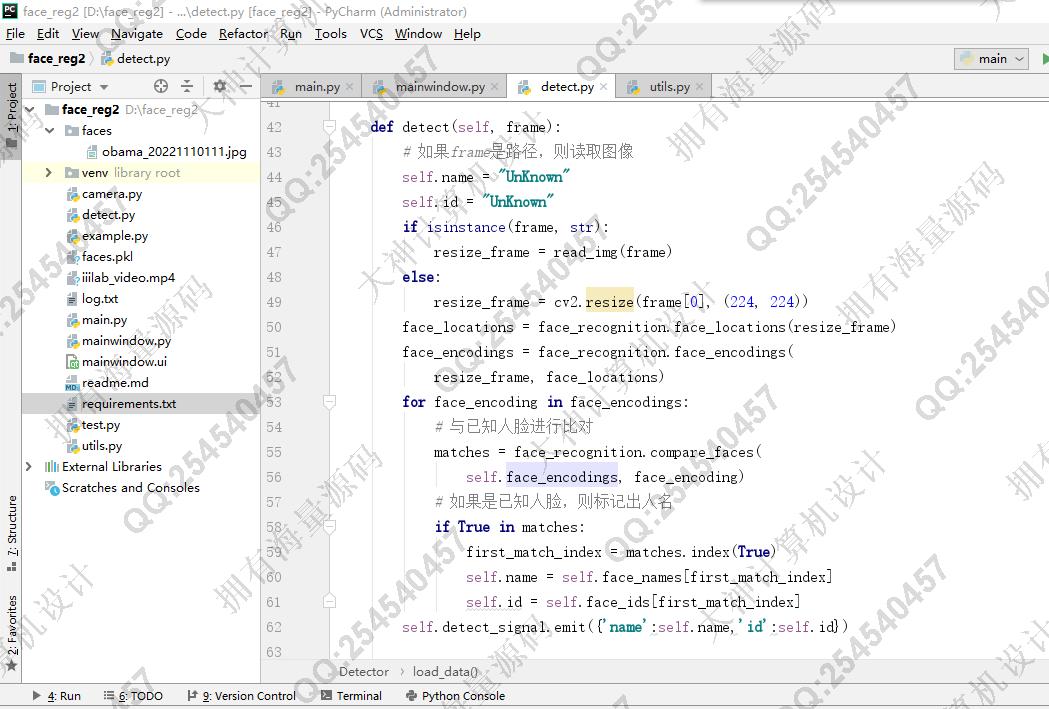
Task: Click the collapse all icon in Project panel
Action: [186, 87]
